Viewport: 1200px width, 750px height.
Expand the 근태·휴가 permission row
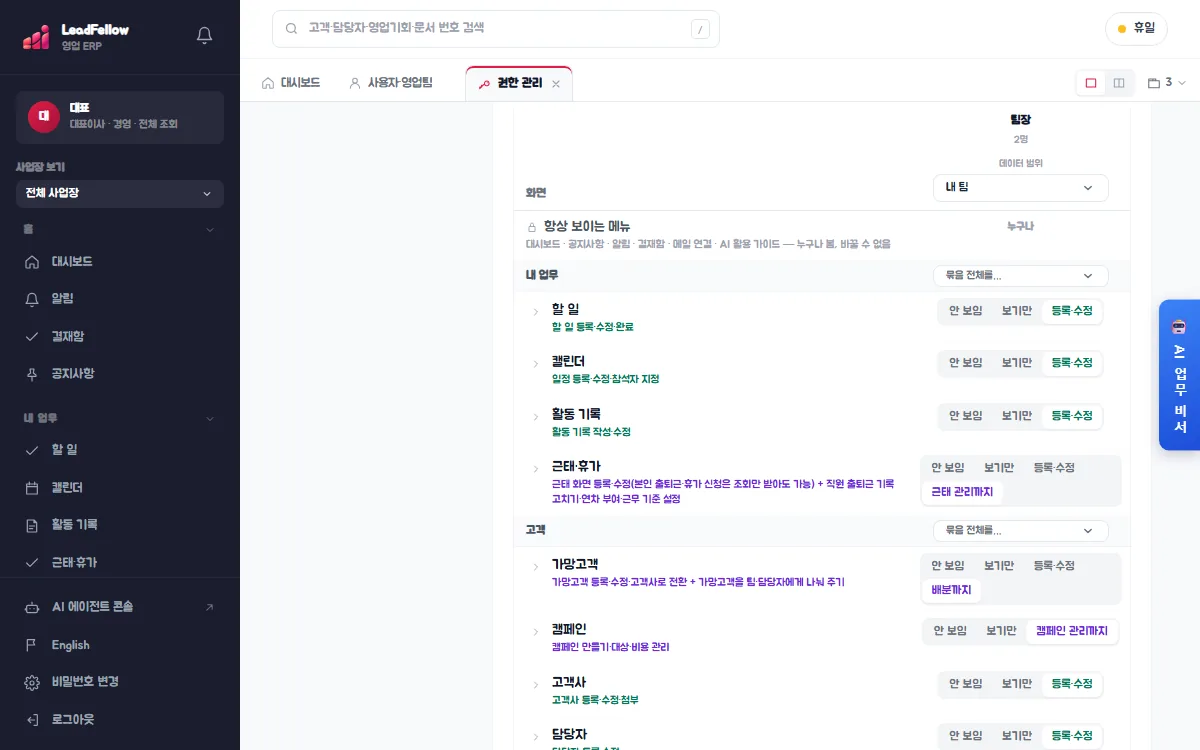pos(536,469)
